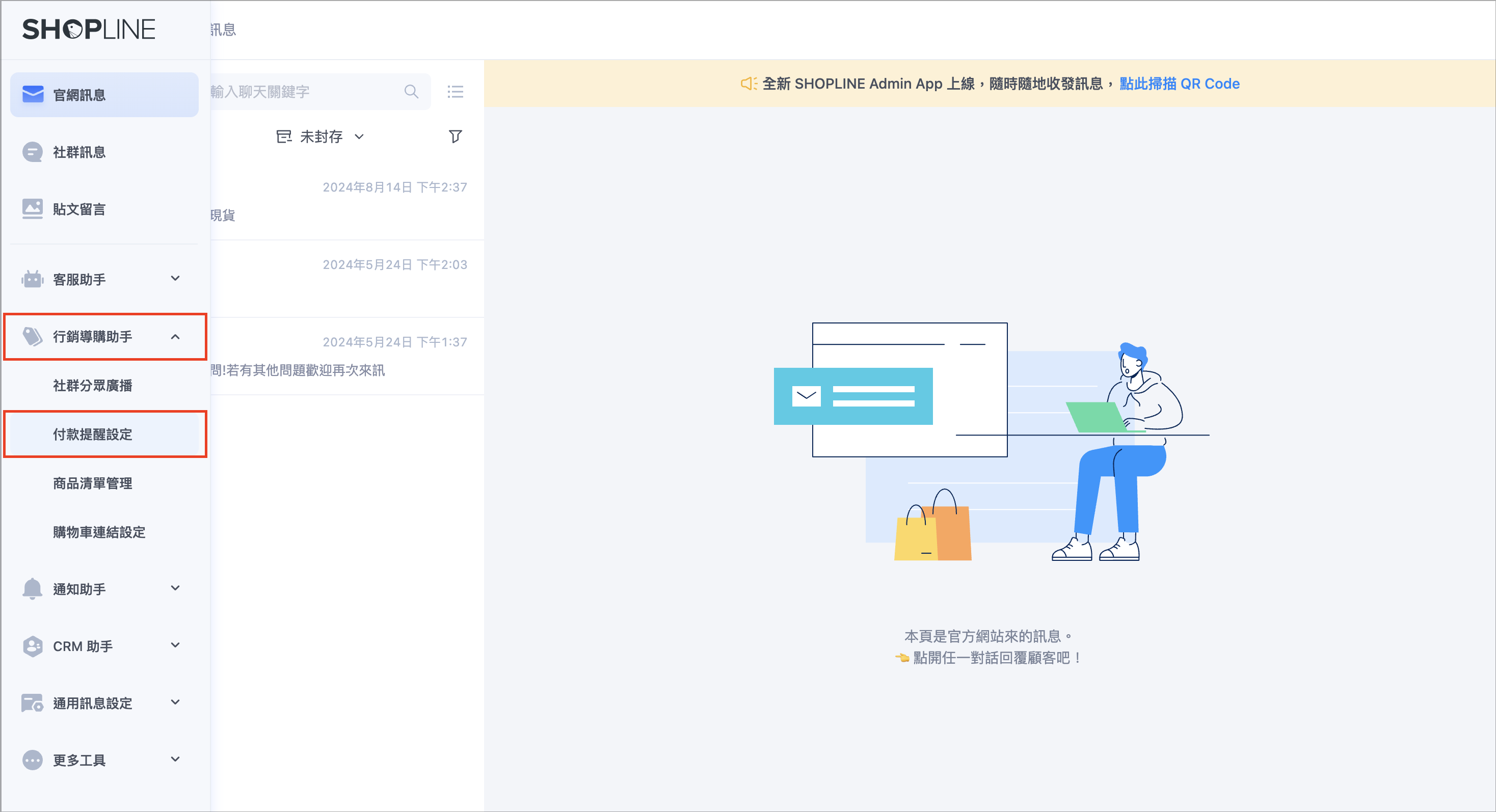Click the 更多工具 ellipsis icon

[33, 760]
